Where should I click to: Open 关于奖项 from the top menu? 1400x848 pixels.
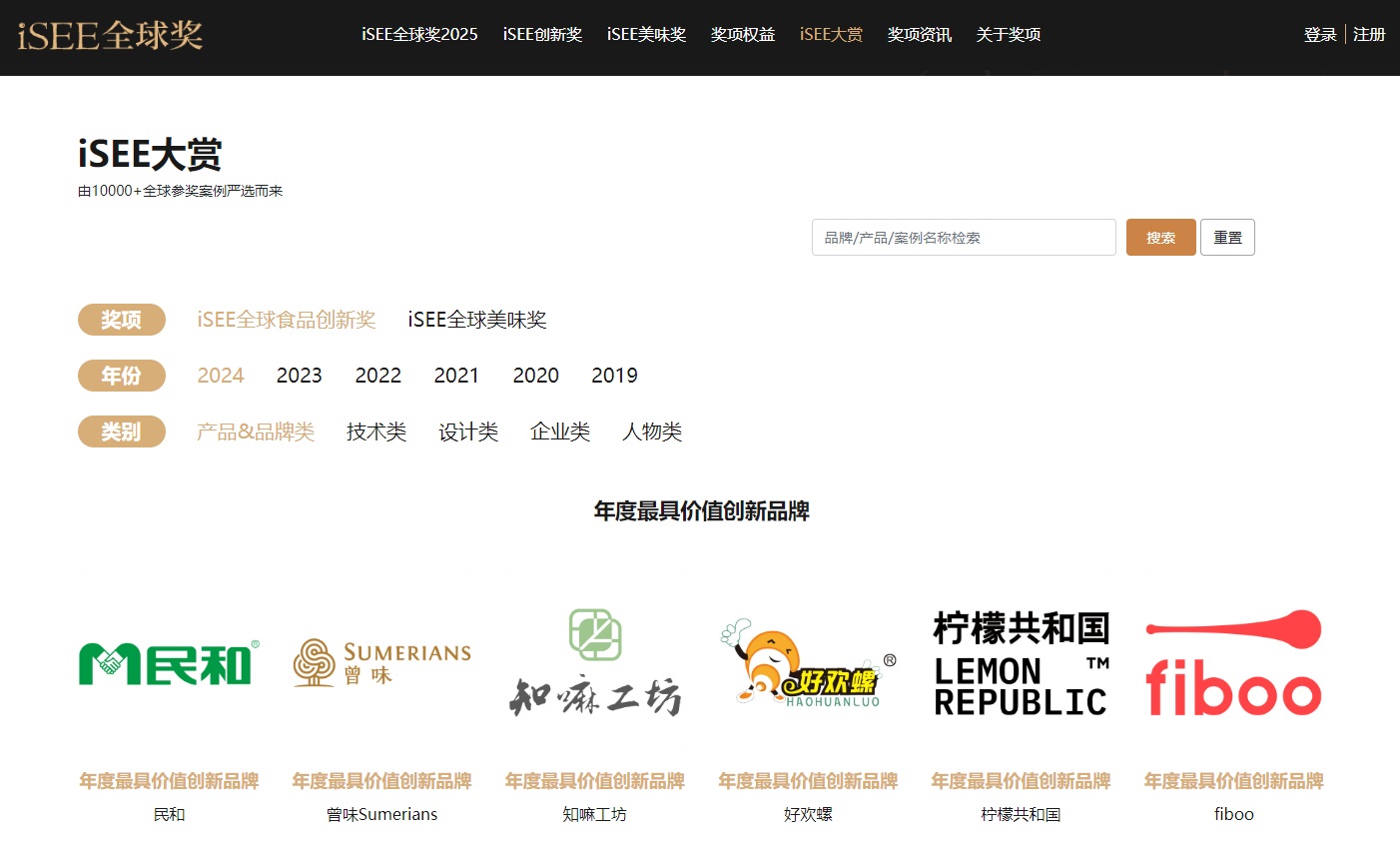[1009, 35]
